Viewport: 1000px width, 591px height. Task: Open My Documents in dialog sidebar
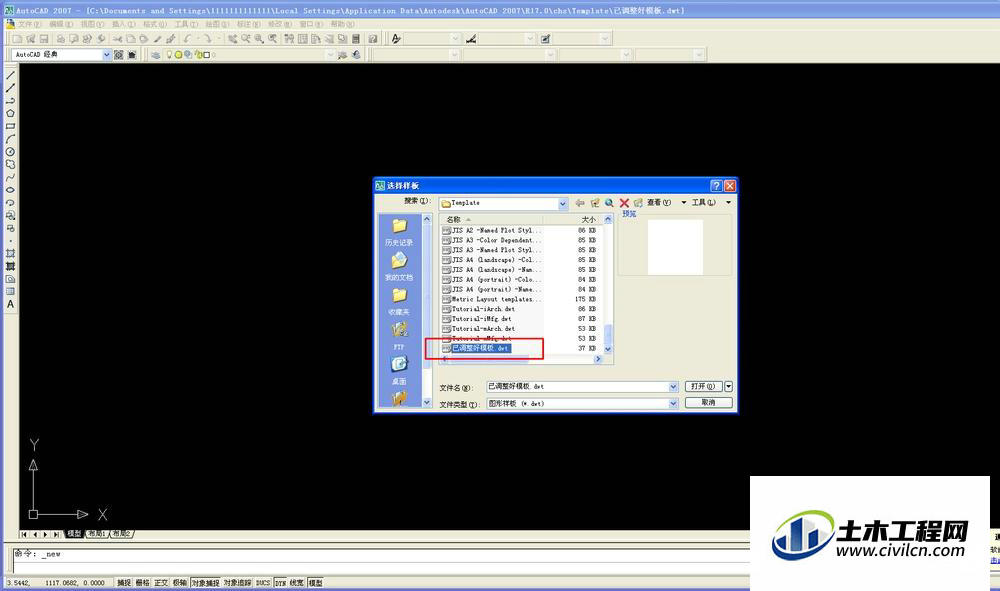pos(399,266)
